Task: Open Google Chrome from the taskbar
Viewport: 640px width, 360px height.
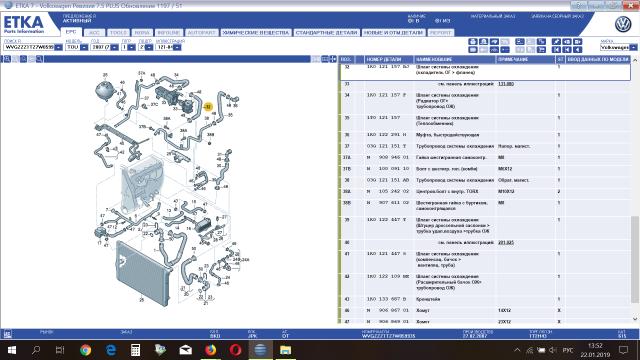Action: [x=85, y=350]
